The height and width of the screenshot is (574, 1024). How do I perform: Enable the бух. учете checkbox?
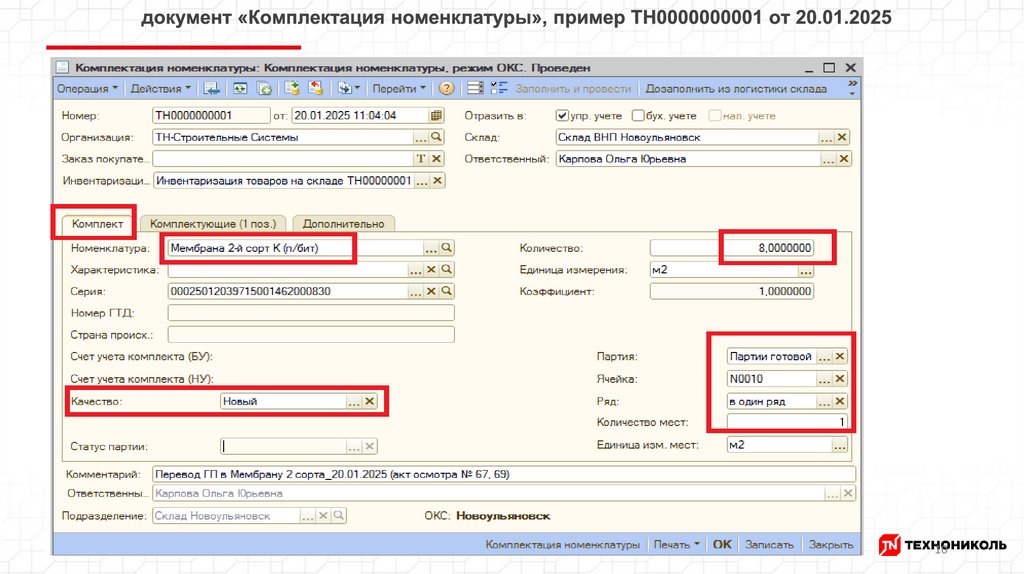[x=638, y=116]
